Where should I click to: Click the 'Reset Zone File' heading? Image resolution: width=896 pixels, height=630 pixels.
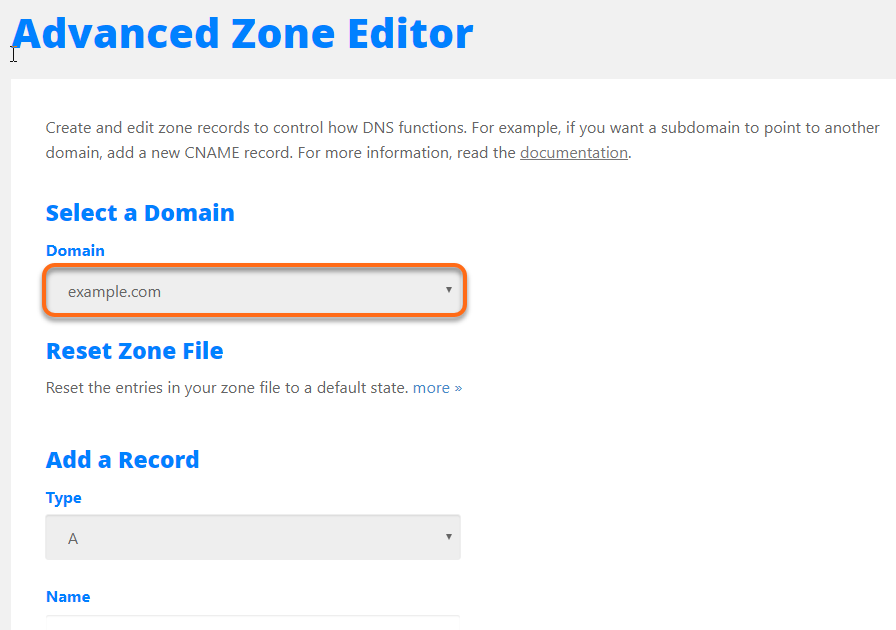(134, 351)
